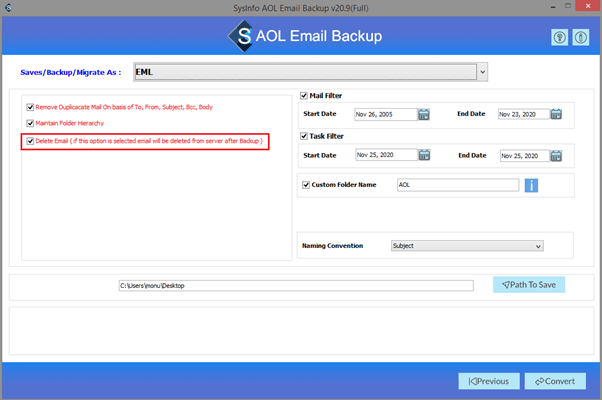The width and height of the screenshot is (602, 400).
Task: Click the blue info icon beside Custom Folder Name
Action: pos(531,185)
